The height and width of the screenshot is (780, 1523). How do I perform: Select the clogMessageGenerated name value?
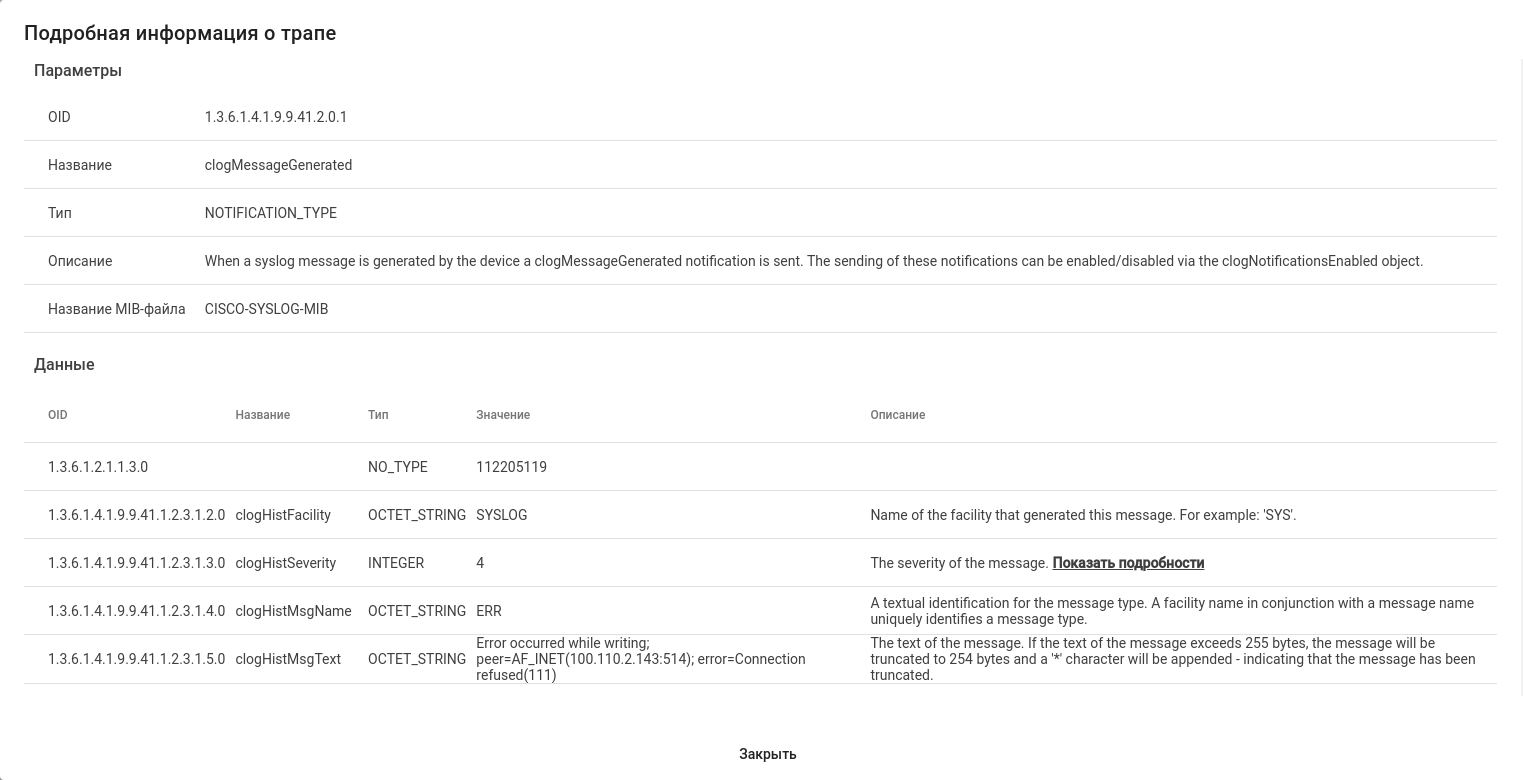point(278,165)
